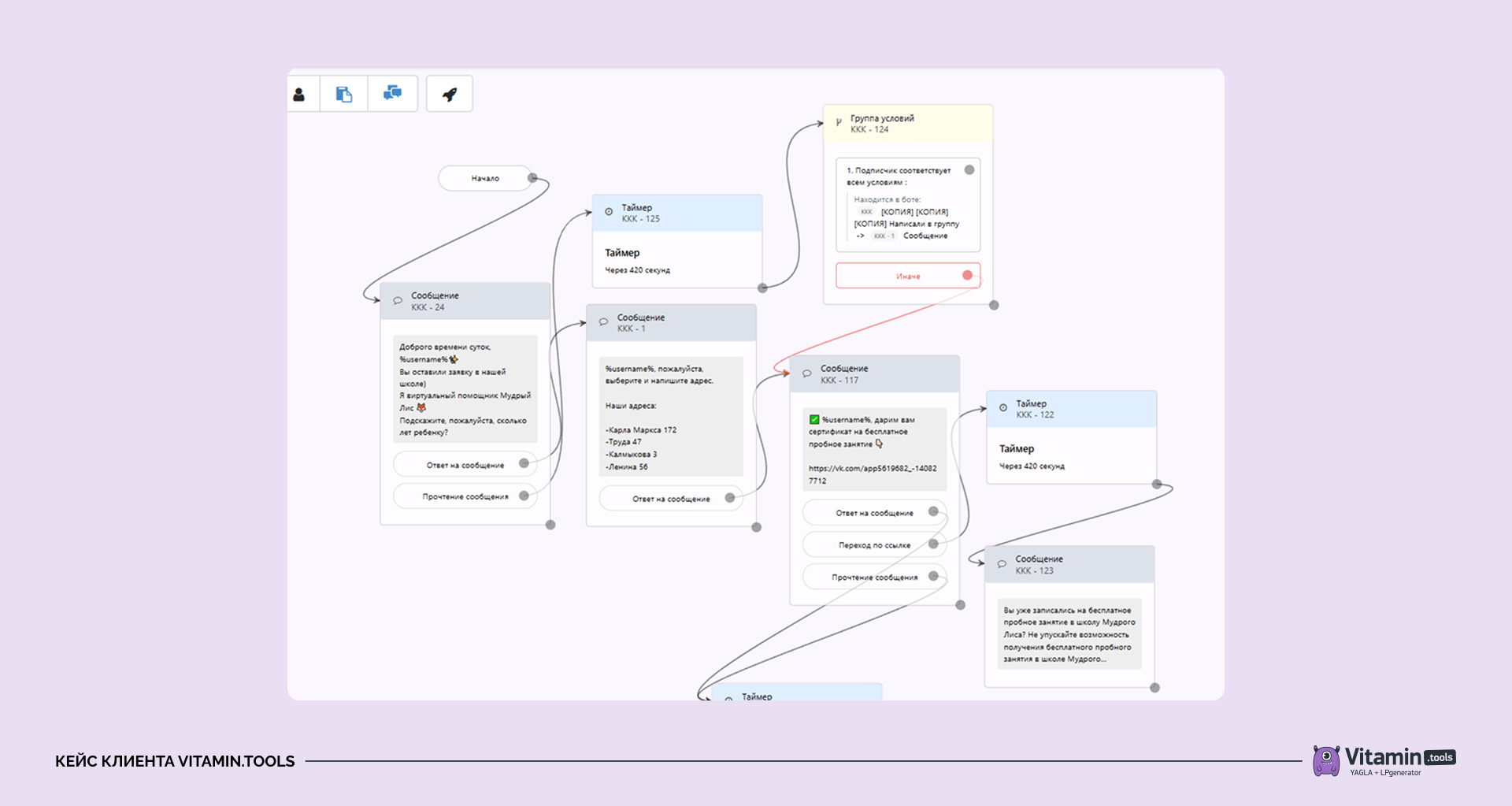Click the red connector dot on Иначе
This screenshot has height=806, width=1512.
pos(967,275)
